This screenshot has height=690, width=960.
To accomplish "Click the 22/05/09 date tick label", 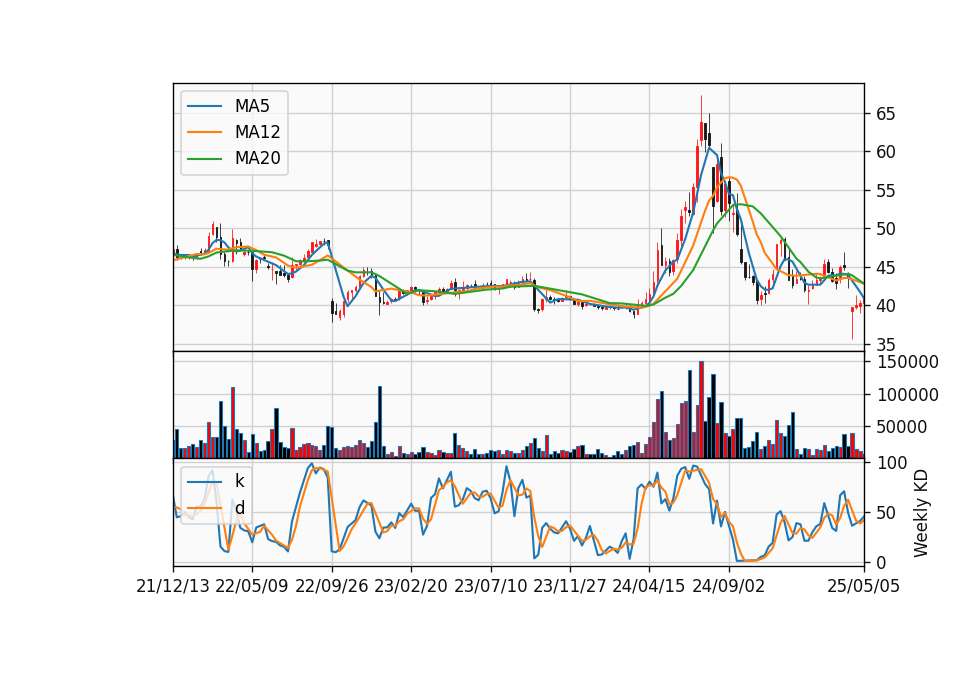I will [x=252, y=587].
